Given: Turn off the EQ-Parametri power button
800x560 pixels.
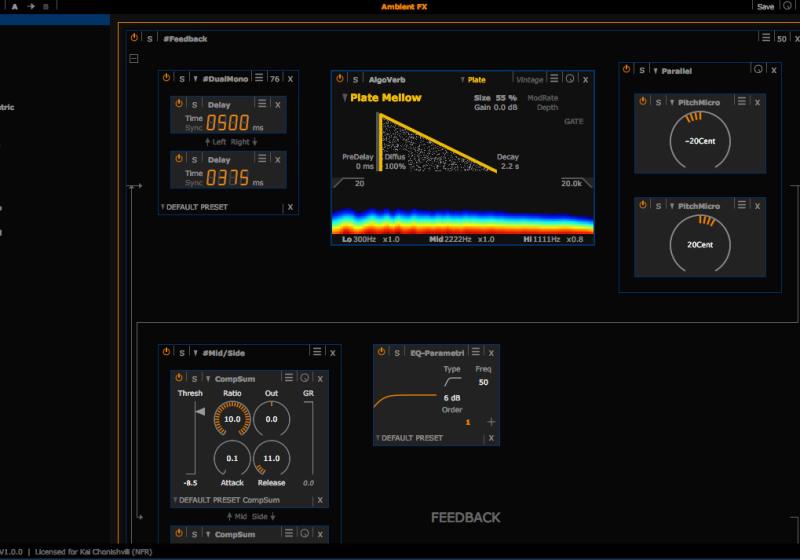Looking at the screenshot, I should pos(382,352).
